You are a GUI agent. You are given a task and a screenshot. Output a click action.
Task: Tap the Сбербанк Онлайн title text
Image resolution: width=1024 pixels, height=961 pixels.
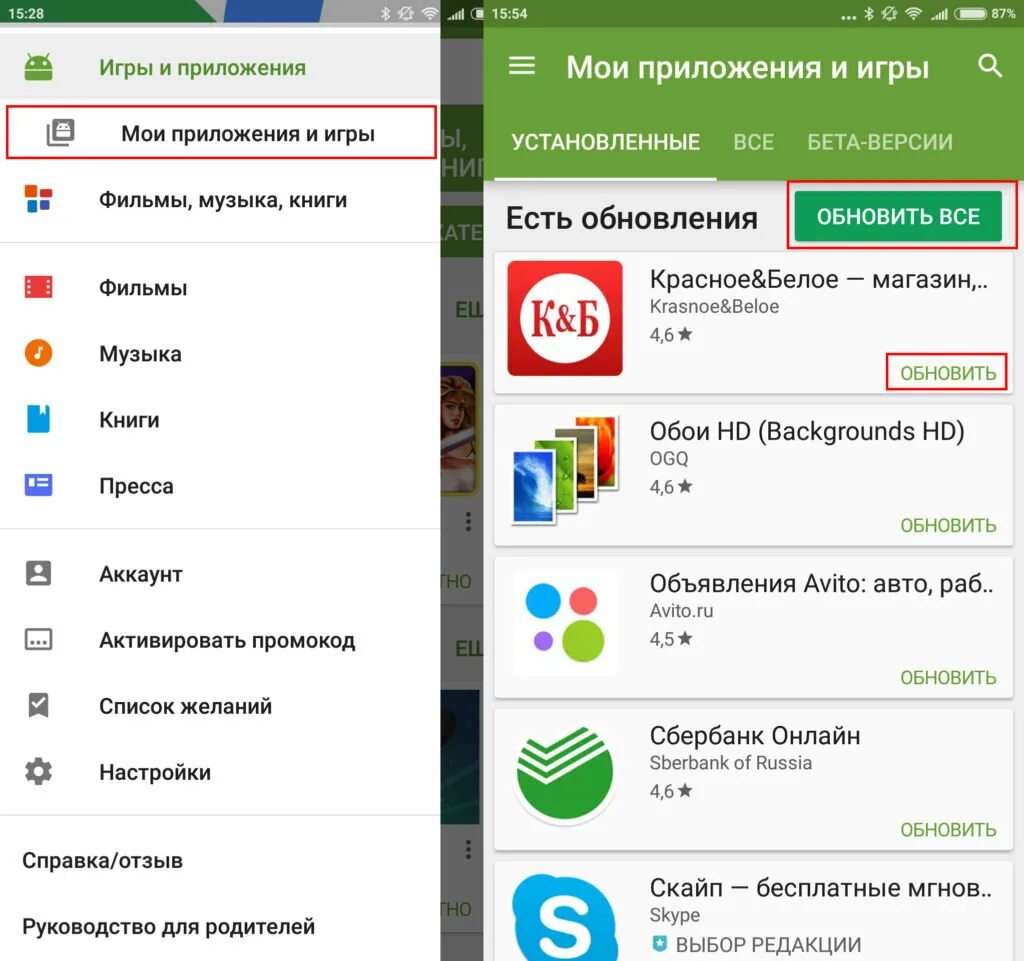755,735
